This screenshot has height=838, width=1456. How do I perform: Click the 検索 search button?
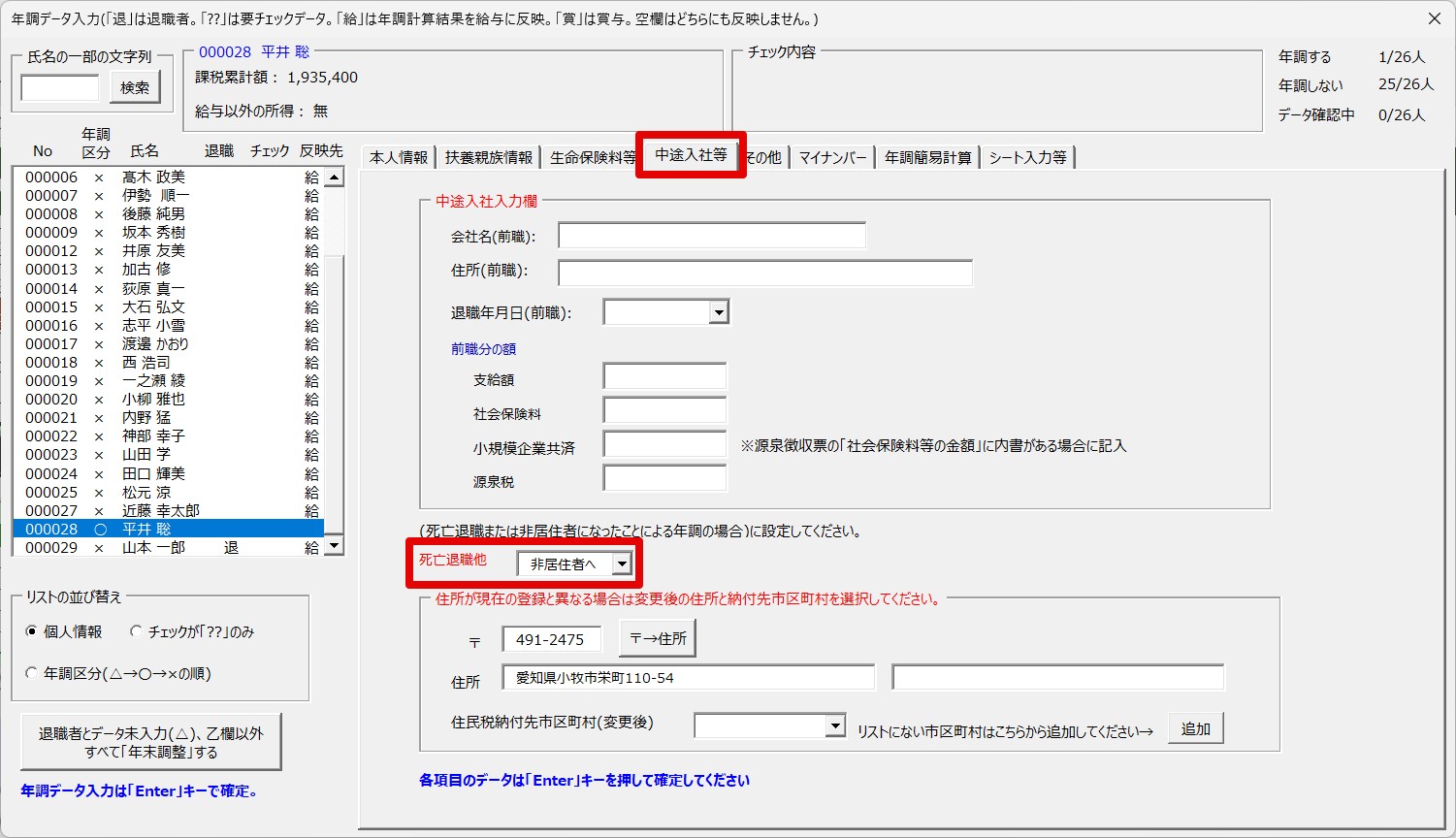(135, 87)
